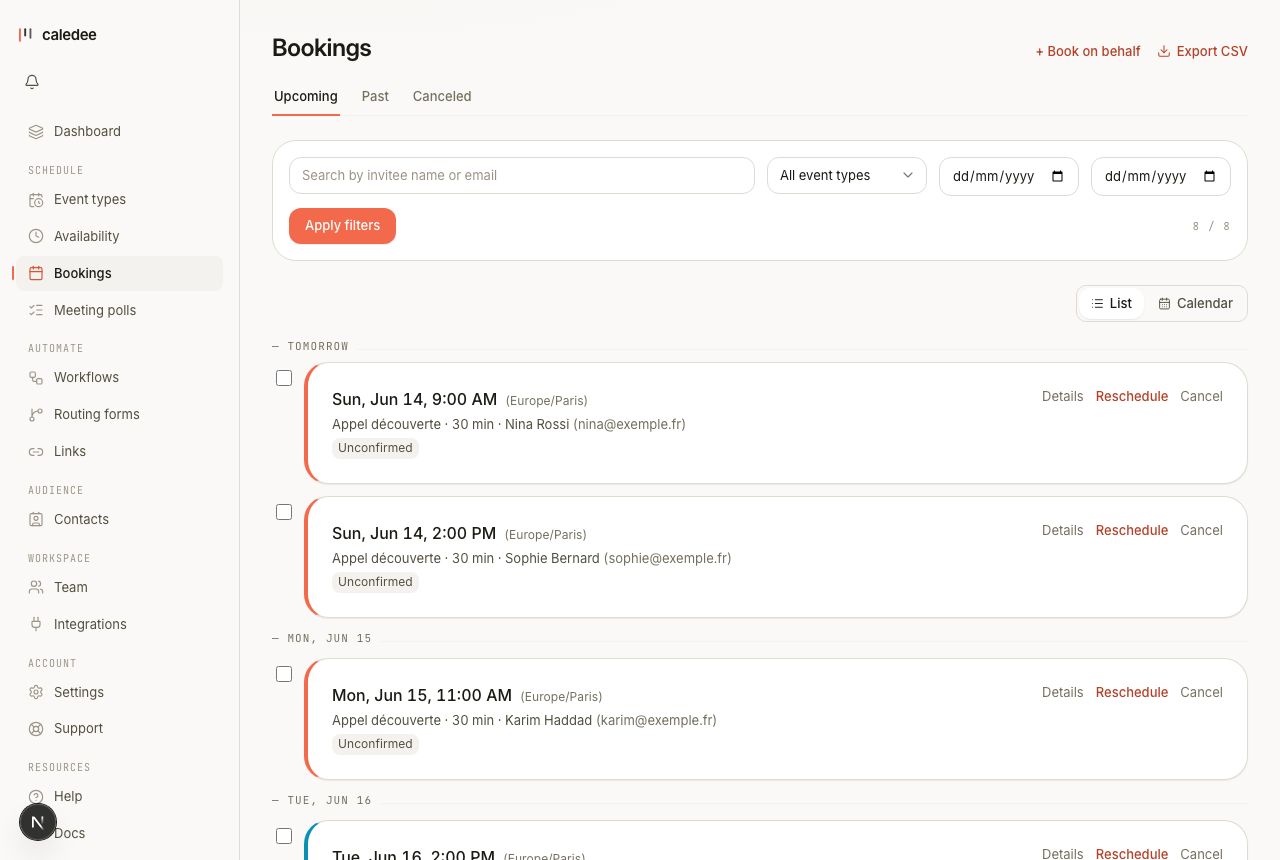Switch to the Past tab
Image resolution: width=1280 pixels, height=860 pixels.
(375, 97)
